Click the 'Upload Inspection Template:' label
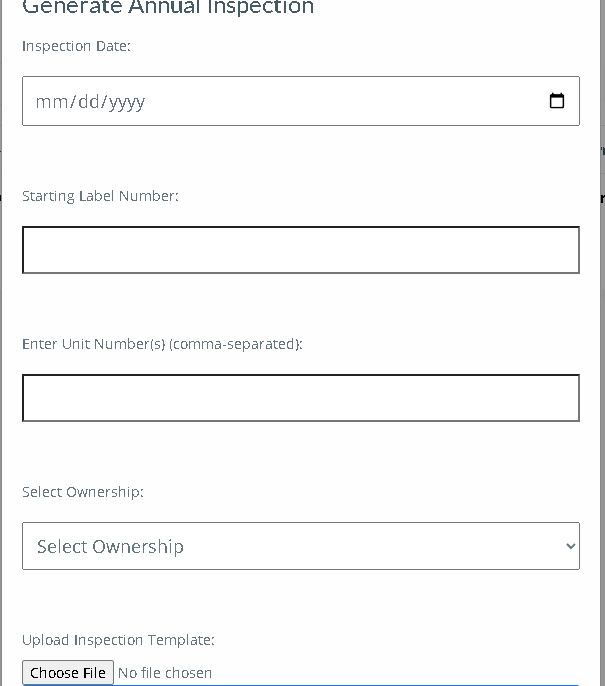Screen dimensions: 605x686 [118, 640]
